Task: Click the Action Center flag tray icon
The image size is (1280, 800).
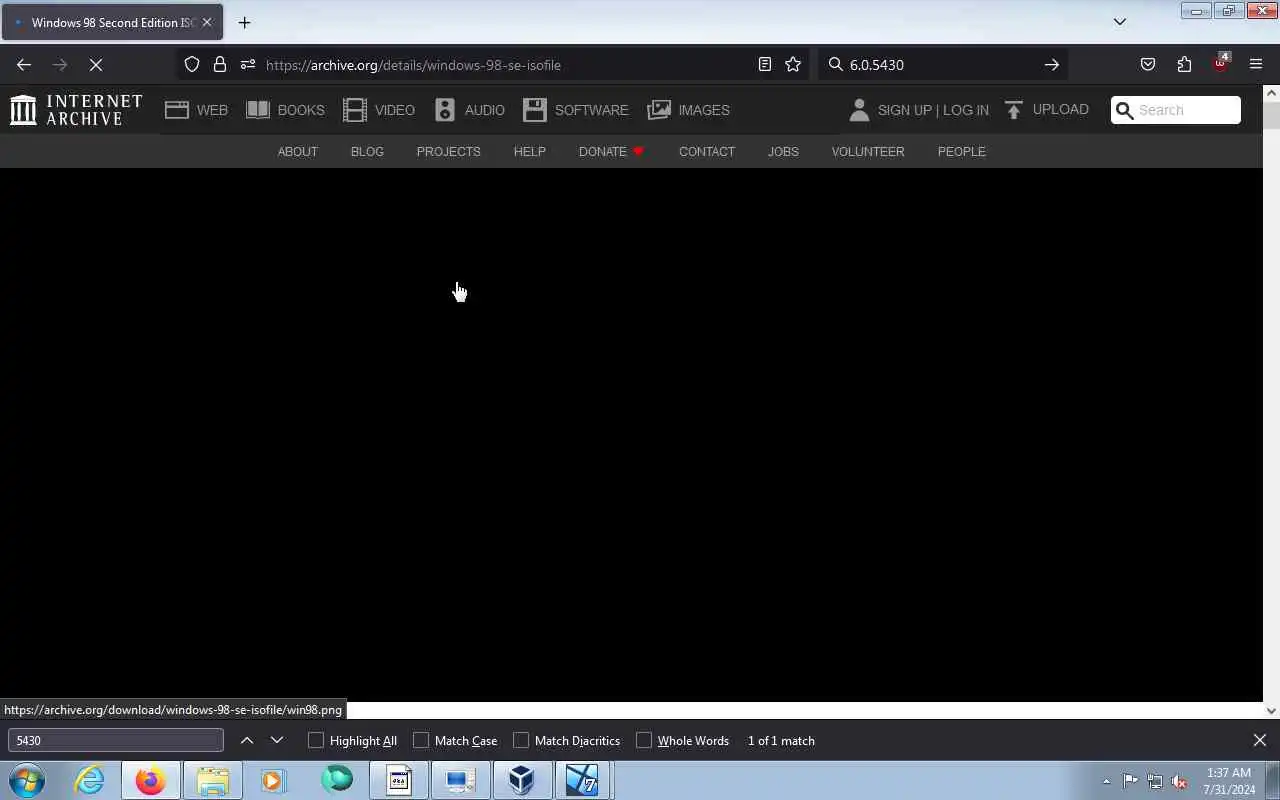Action: 1130,781
